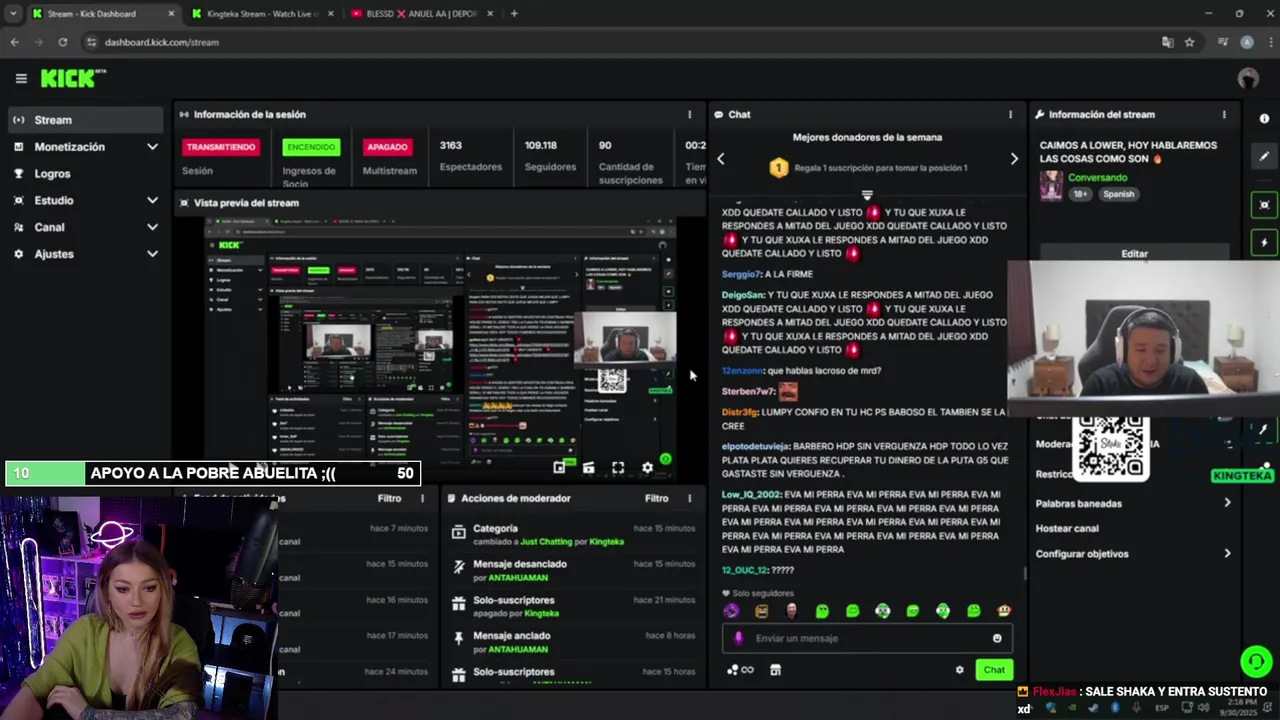Toggle fullscreen on stream preview
1280x720 pixels.
[x=618, y=467]
